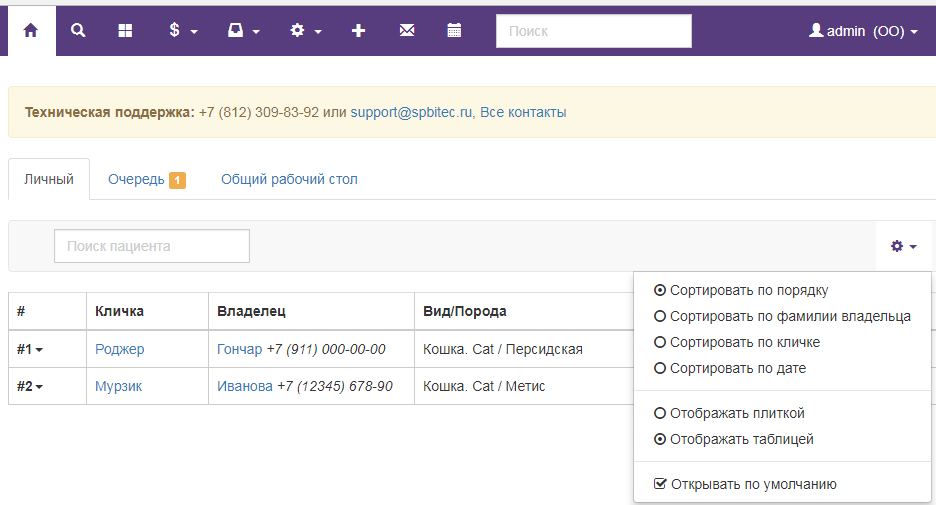Select Сортировать по кличке

pos(737,343)
